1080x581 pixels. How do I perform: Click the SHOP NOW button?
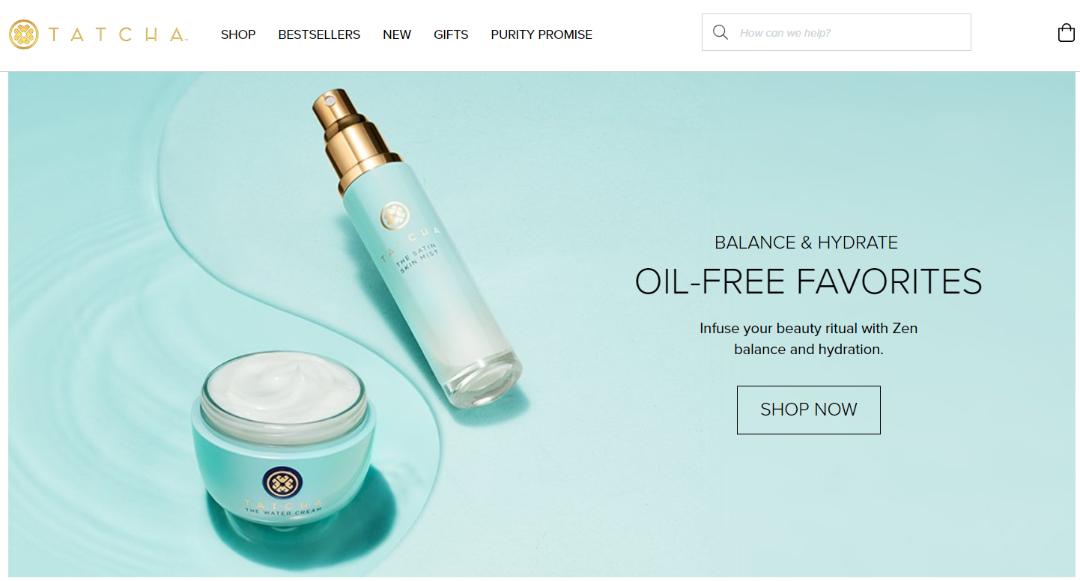coord(809,410)
